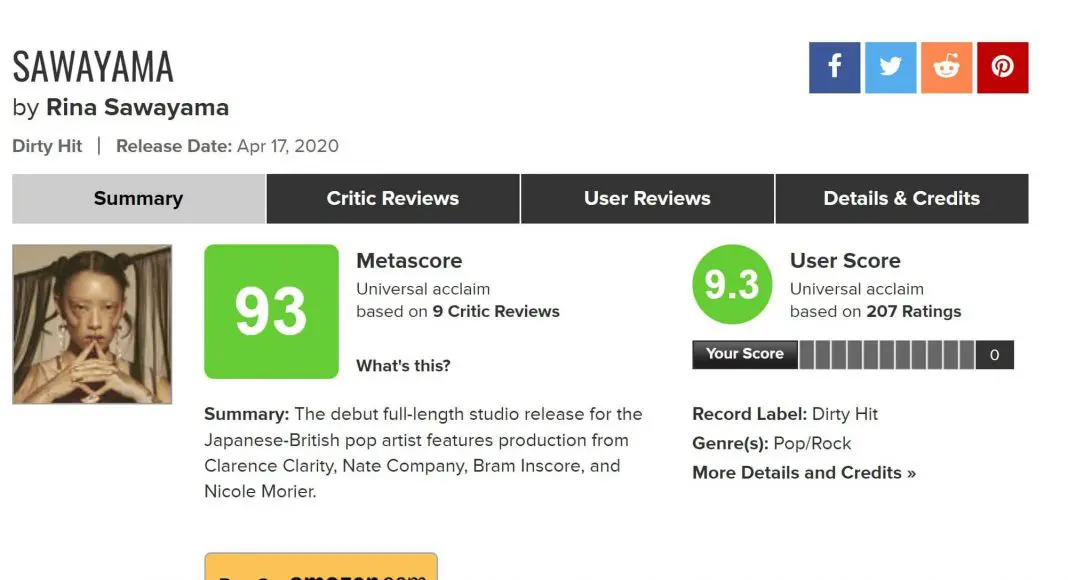The image size is (1068, 580).
Task: Share the album on Reddit
Action: (946, 68)
